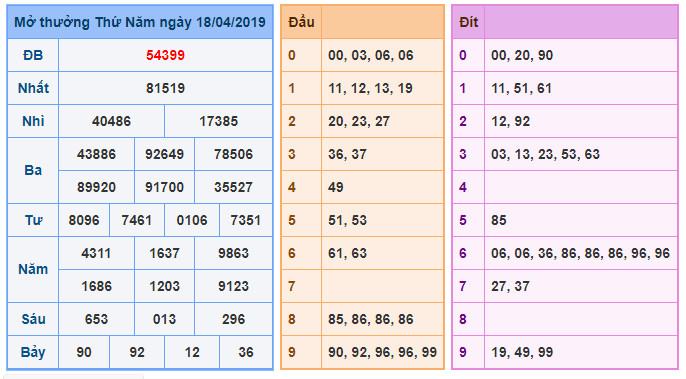The height and width of the screenshot is (379, 686).
Task: Select Đầu row values '00, 03, 06, 06'
Action: click(x=371, y=56)
